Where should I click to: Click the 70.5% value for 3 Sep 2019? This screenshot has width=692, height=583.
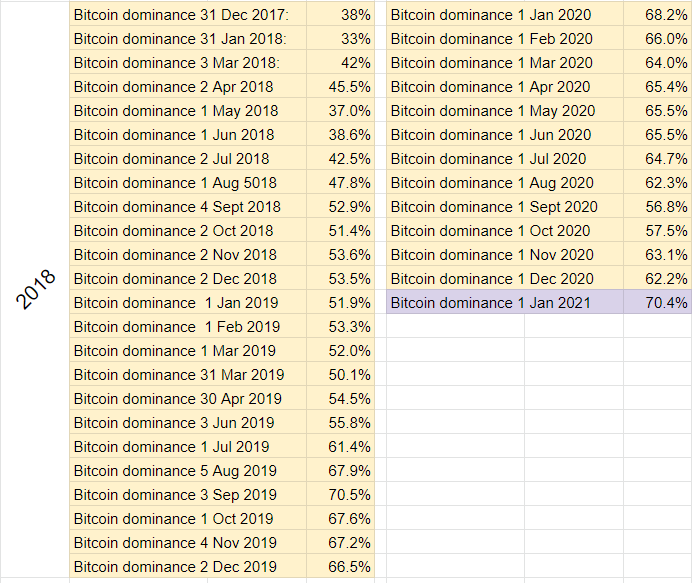click(340, 494)
